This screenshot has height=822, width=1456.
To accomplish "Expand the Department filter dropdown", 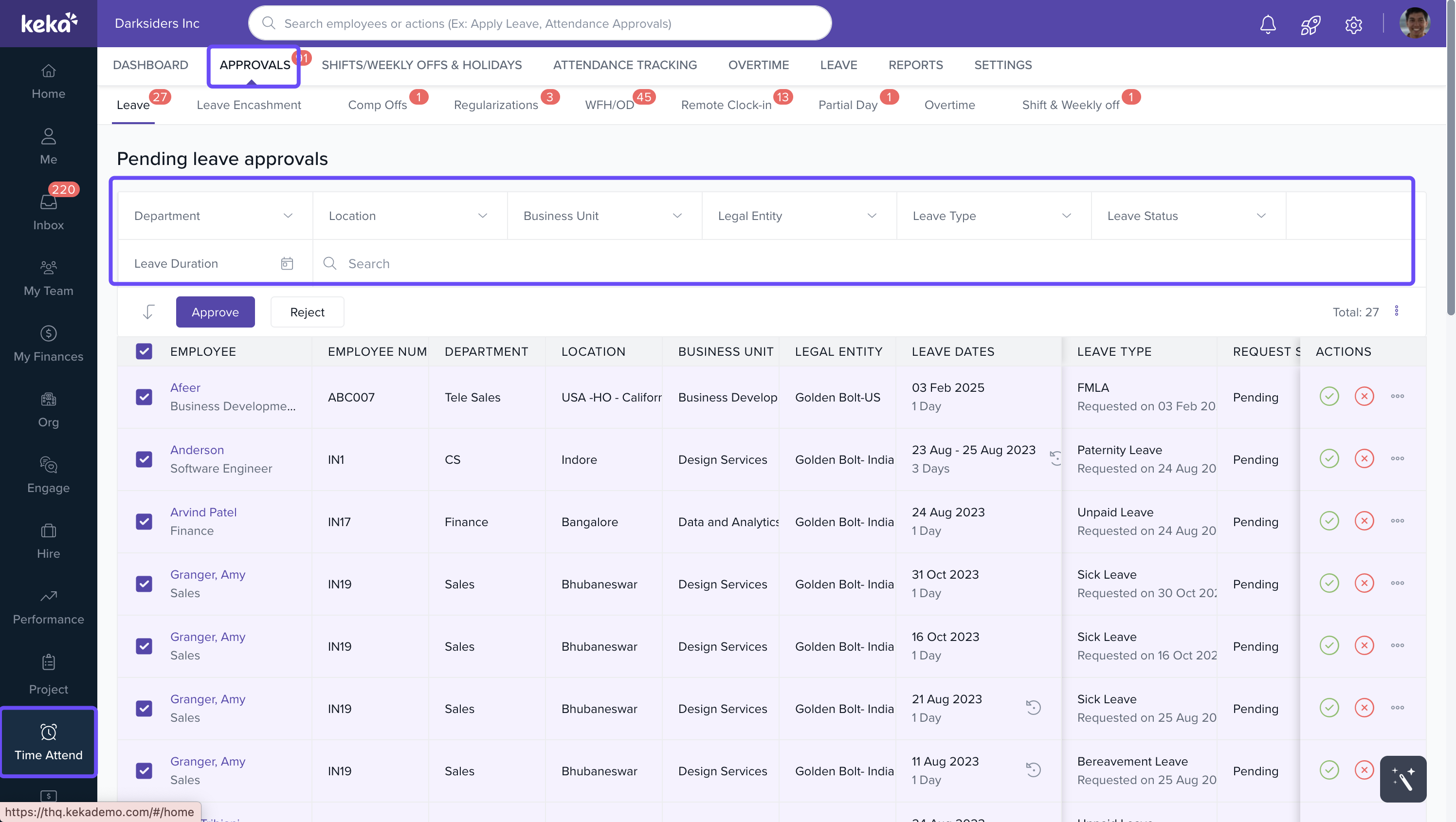I will click(214, 216).
